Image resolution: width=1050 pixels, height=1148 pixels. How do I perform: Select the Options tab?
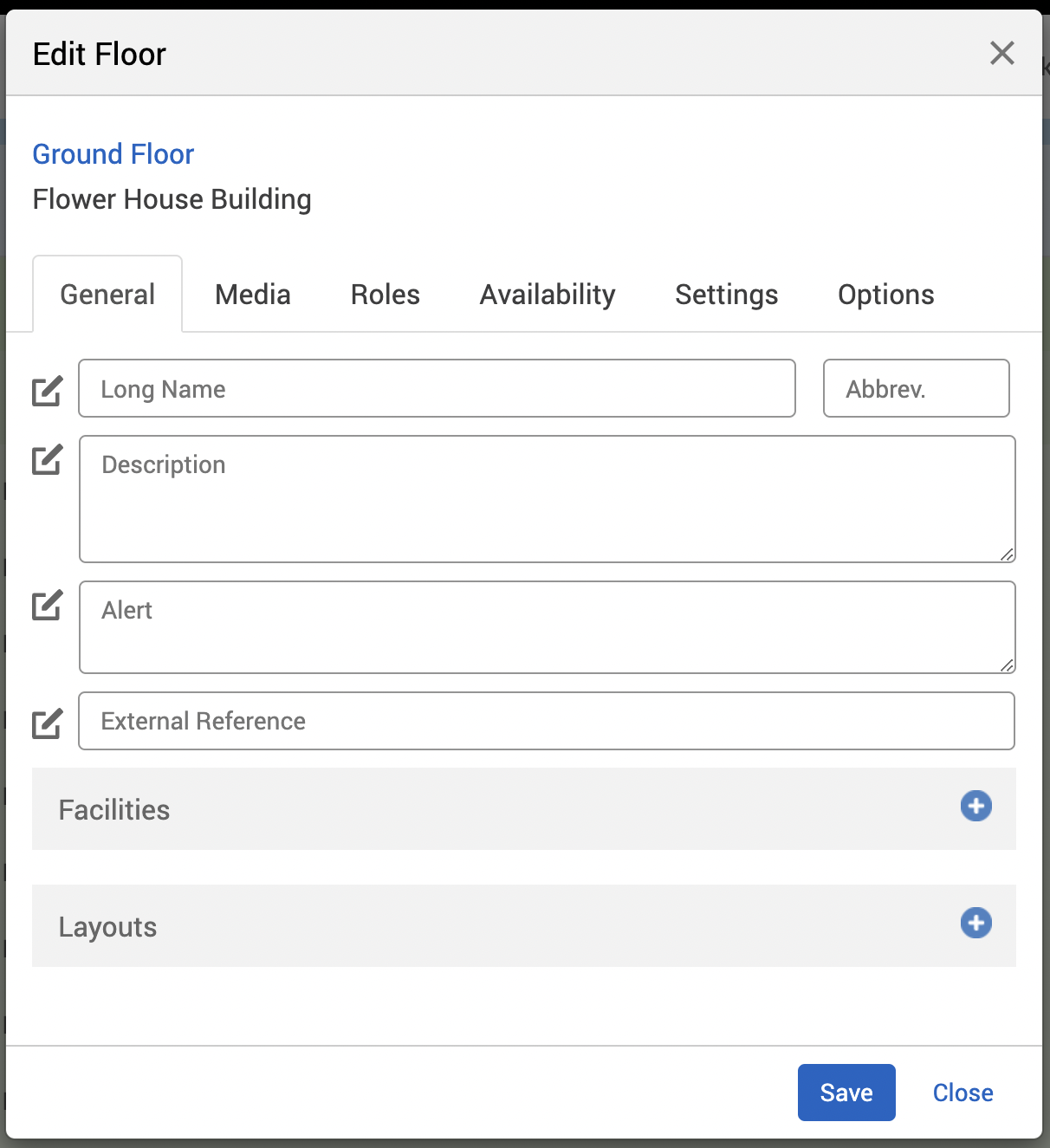885,294
